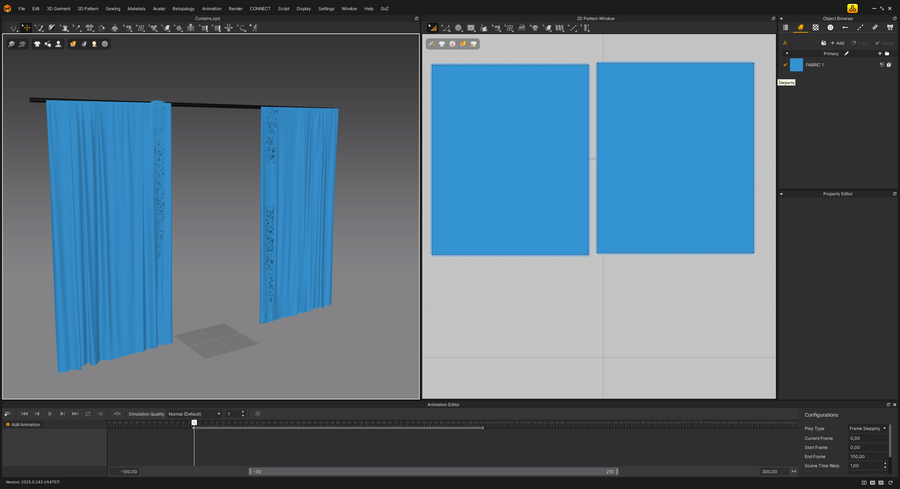Viewport: 900px width, 489px height.
Task: Click the avatar display icon in 3D view
Action: [x=58, y=44]
